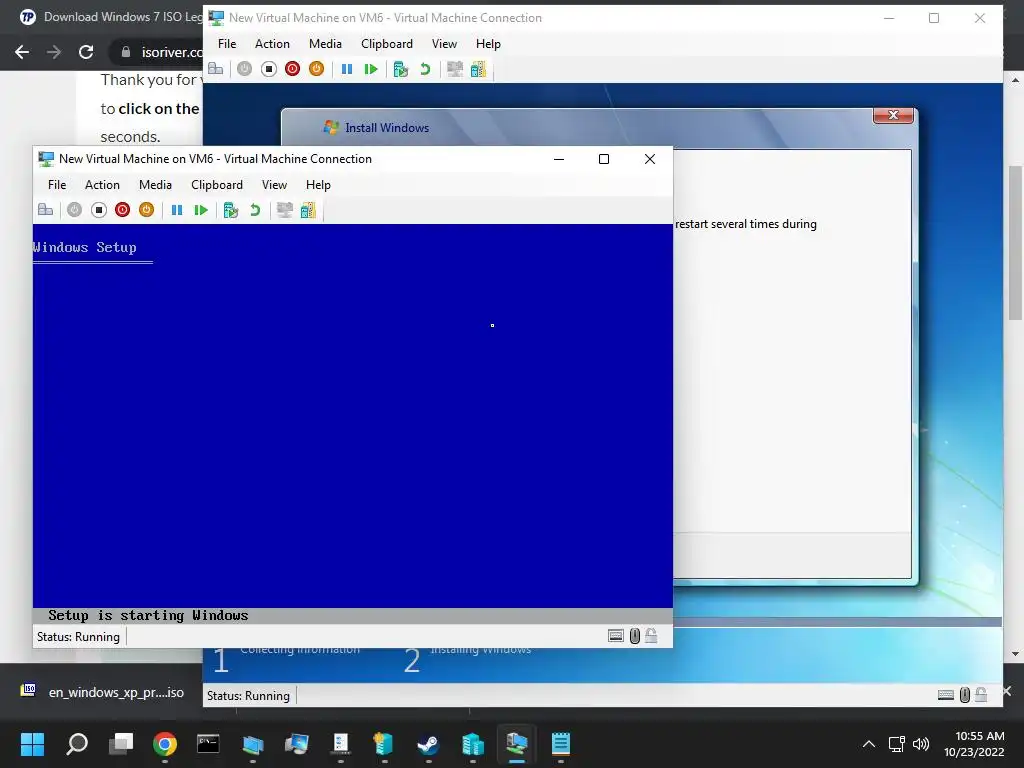Click the Turn Off icon in front VM window
The image size is (1024, 768).
click(99, 210)
